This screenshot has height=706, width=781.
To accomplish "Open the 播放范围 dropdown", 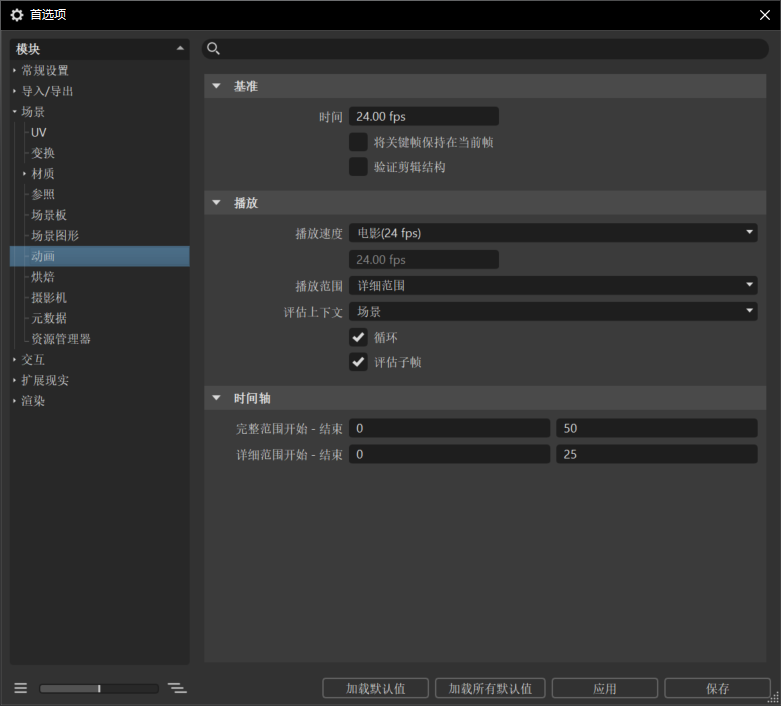I will [x=553, y=285].
